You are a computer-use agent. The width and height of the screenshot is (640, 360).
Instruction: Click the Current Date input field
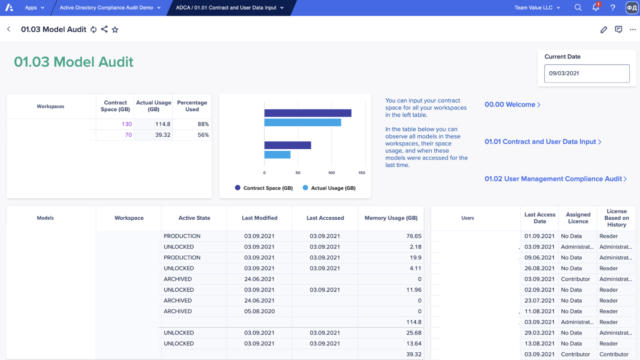(x=587, y=73)
